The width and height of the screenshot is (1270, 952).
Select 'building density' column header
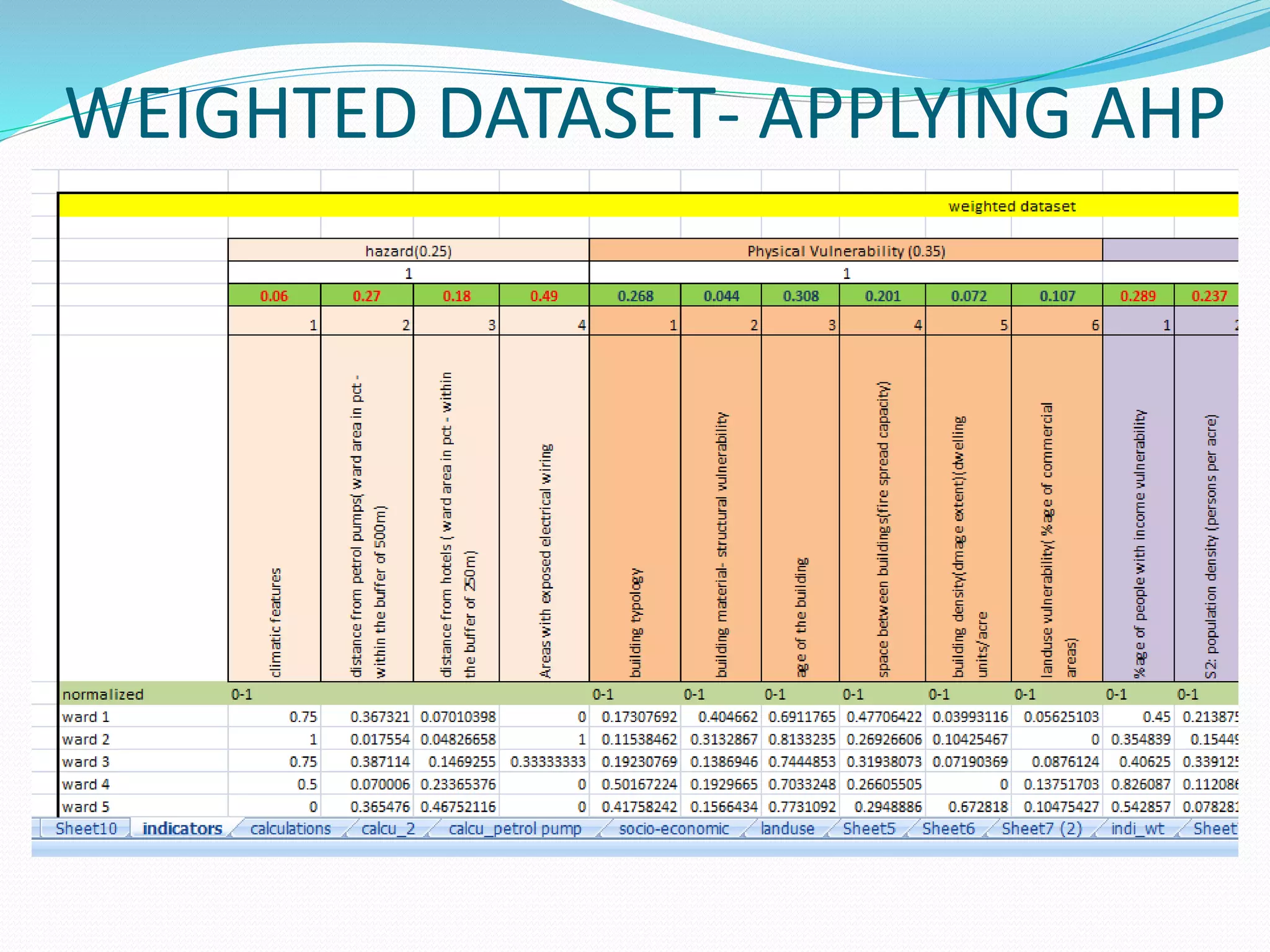tap(969, 508)
